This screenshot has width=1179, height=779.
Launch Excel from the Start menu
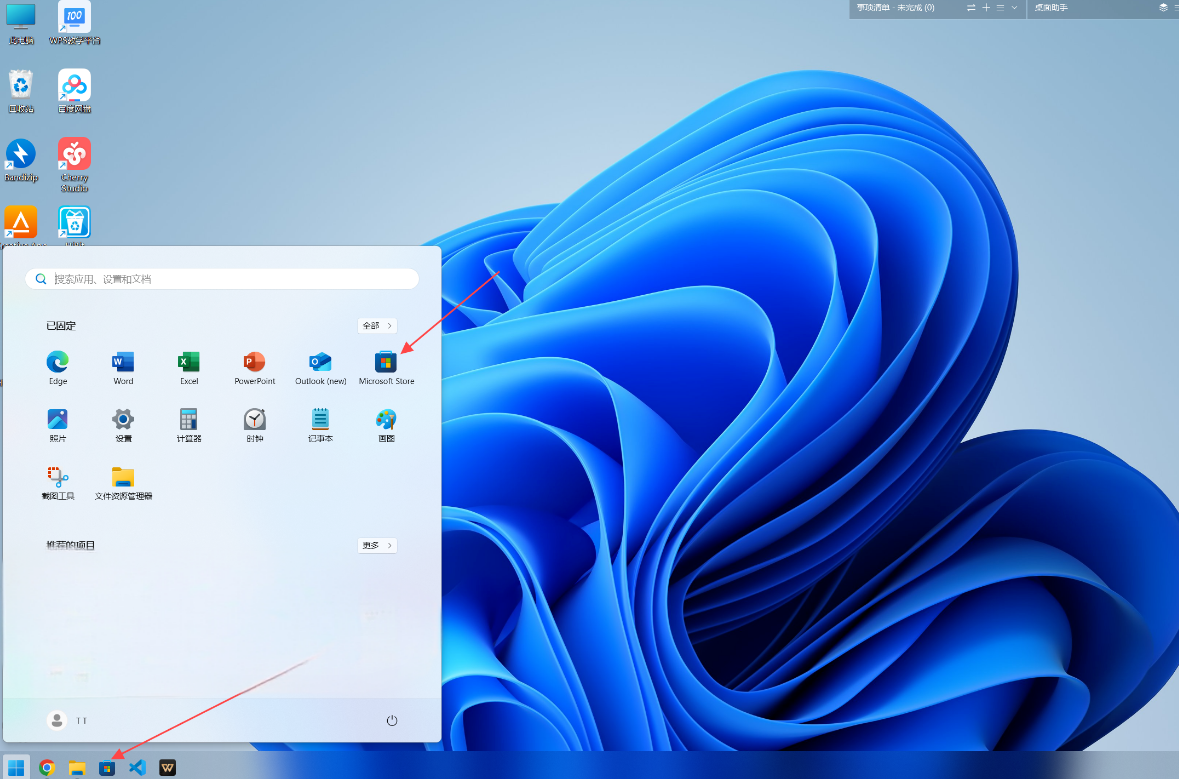(189, 368)
